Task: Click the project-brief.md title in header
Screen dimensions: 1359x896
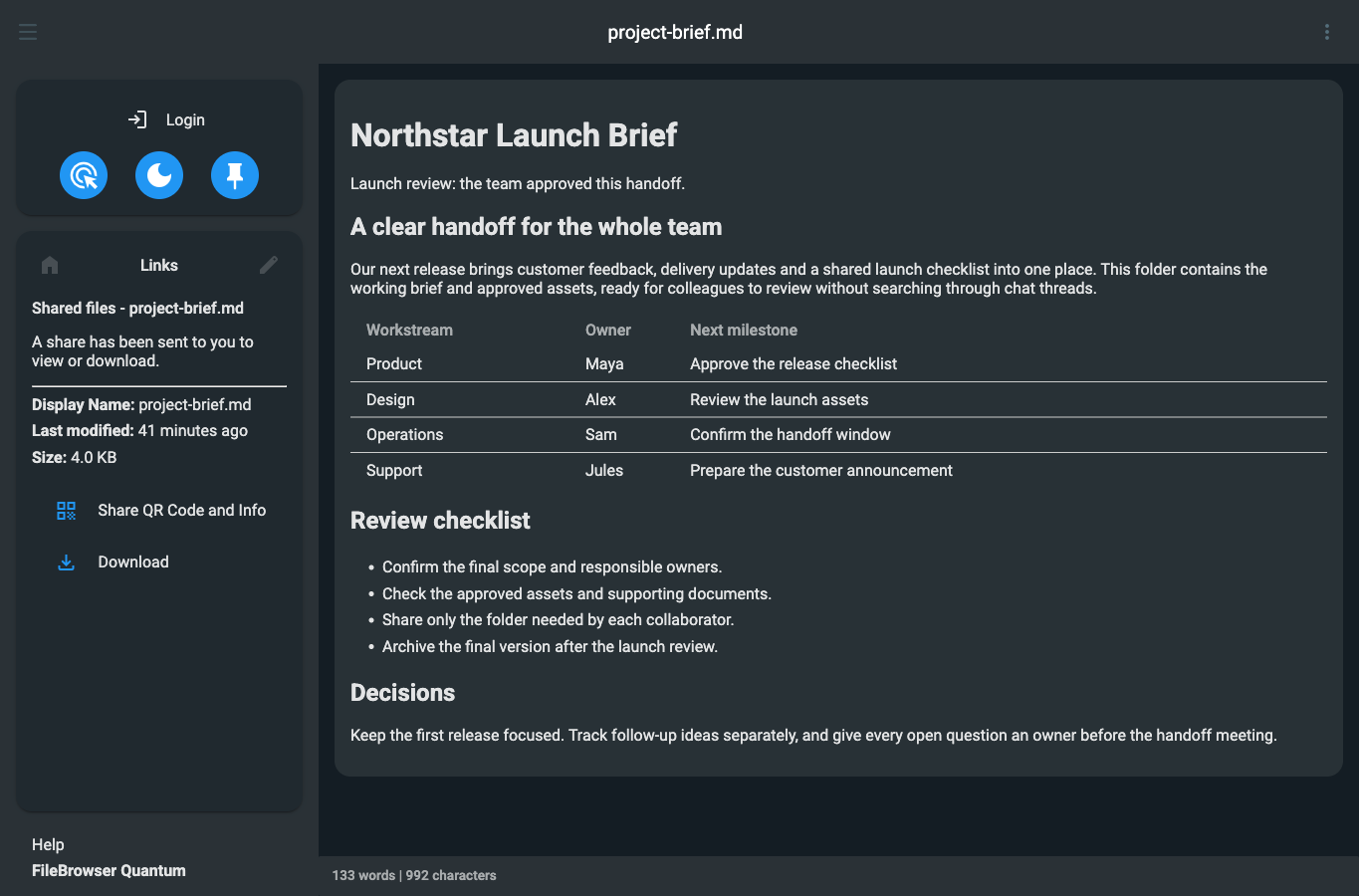Action: pyautogui.click(x=675, y=32)
